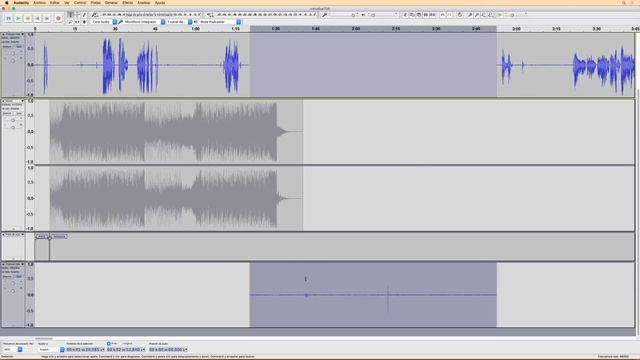The image size is (640, 360).
Task: Click the Stop transport button
Action: (28, 18)
